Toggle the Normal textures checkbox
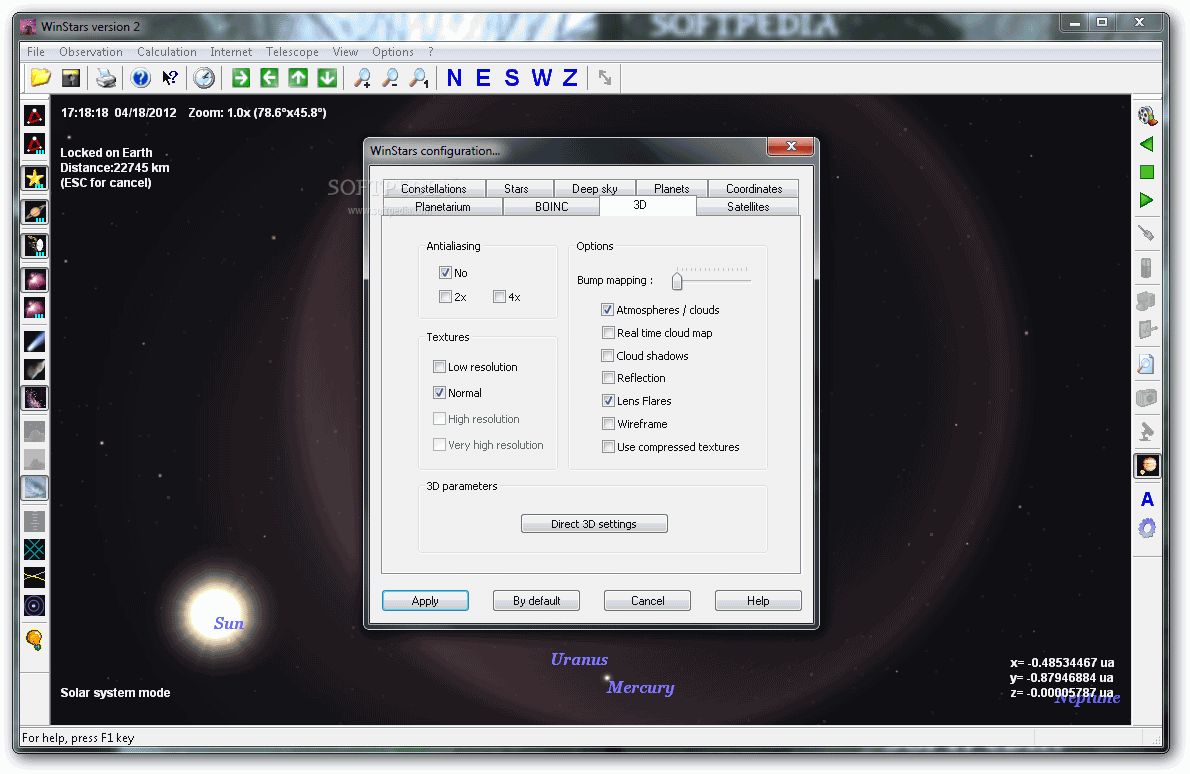 point(439,392)
